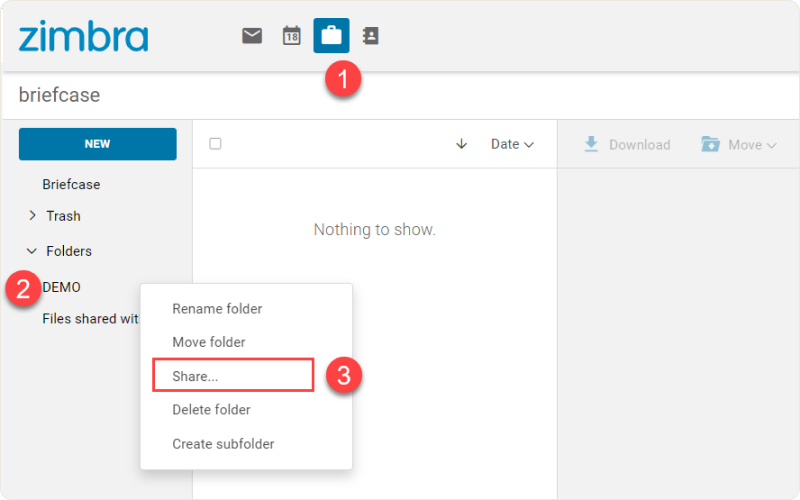
Task: Open the Mail app icon
Action: [252, 36]
